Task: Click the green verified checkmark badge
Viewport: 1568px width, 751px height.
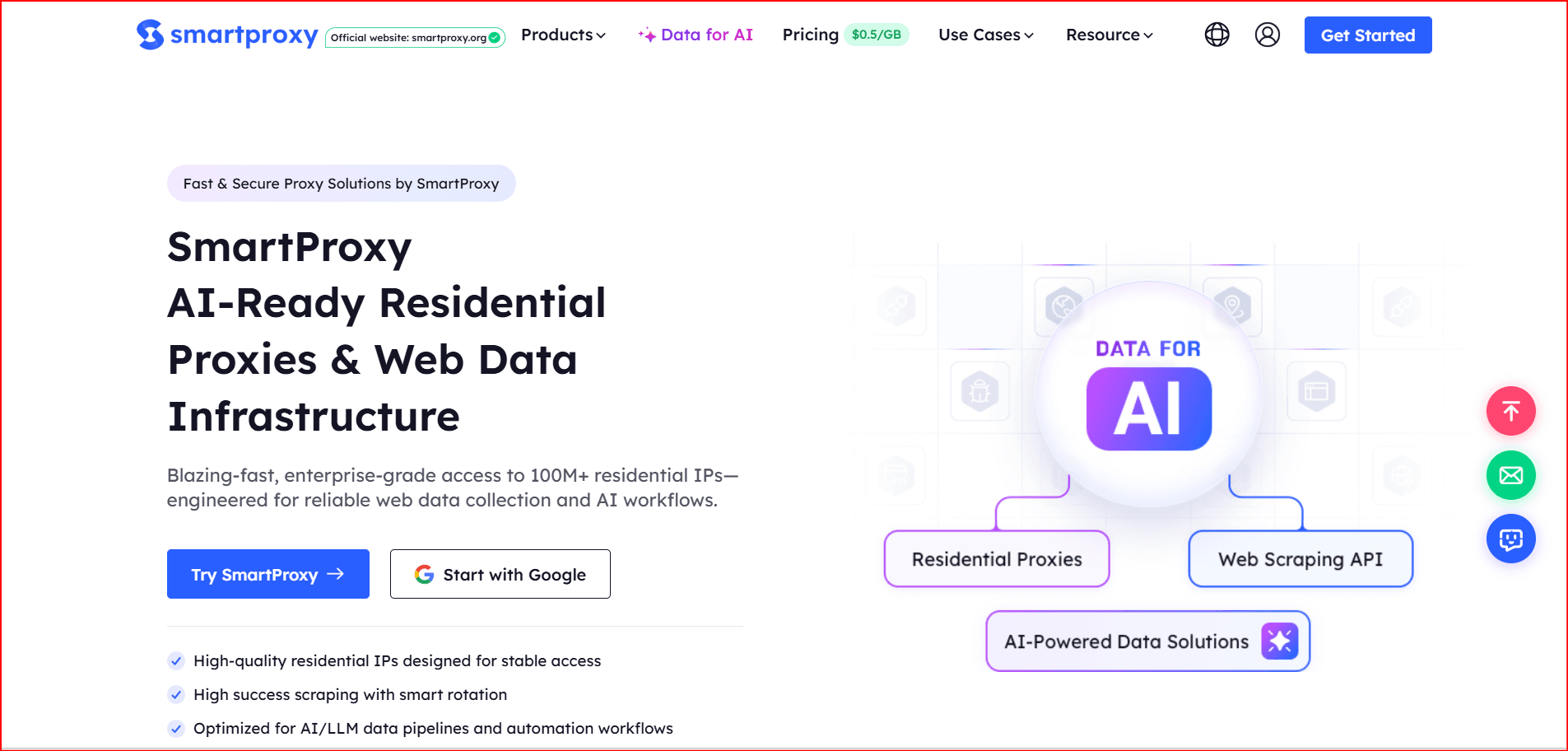Action: (x=495, y=38)
